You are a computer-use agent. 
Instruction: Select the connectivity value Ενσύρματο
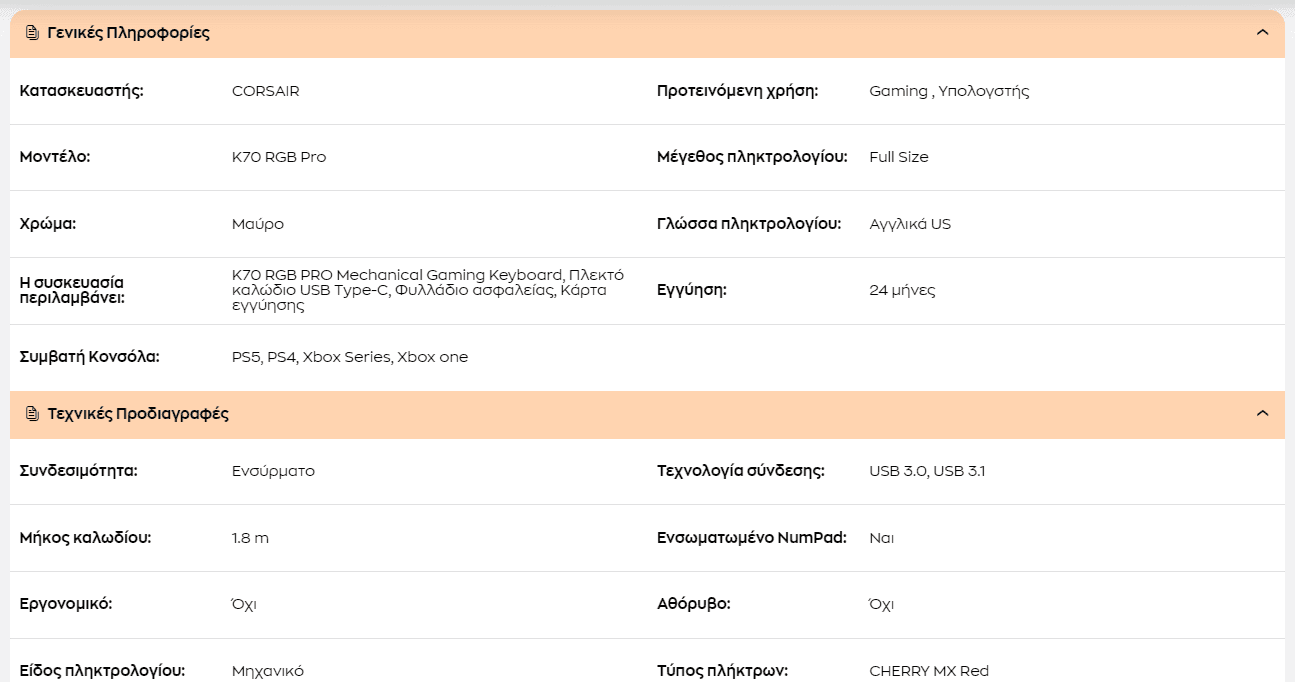pyautogui.click(x=273, y=471)
